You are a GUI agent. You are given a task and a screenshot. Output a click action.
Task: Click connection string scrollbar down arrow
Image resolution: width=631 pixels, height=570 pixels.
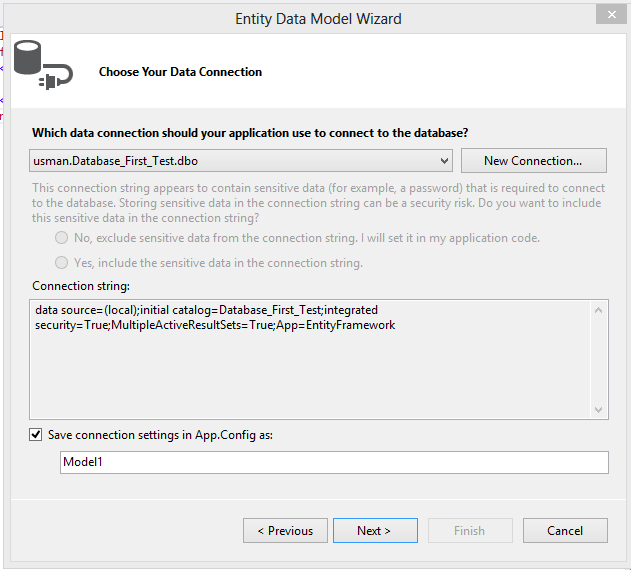pos(598,410)
